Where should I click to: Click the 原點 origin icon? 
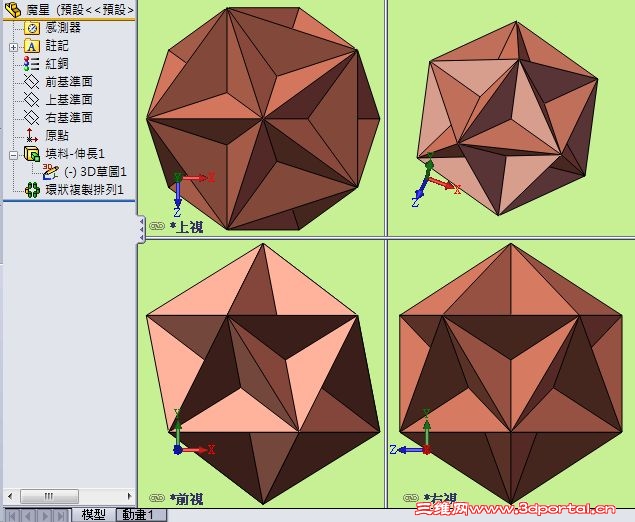point(32,135)
